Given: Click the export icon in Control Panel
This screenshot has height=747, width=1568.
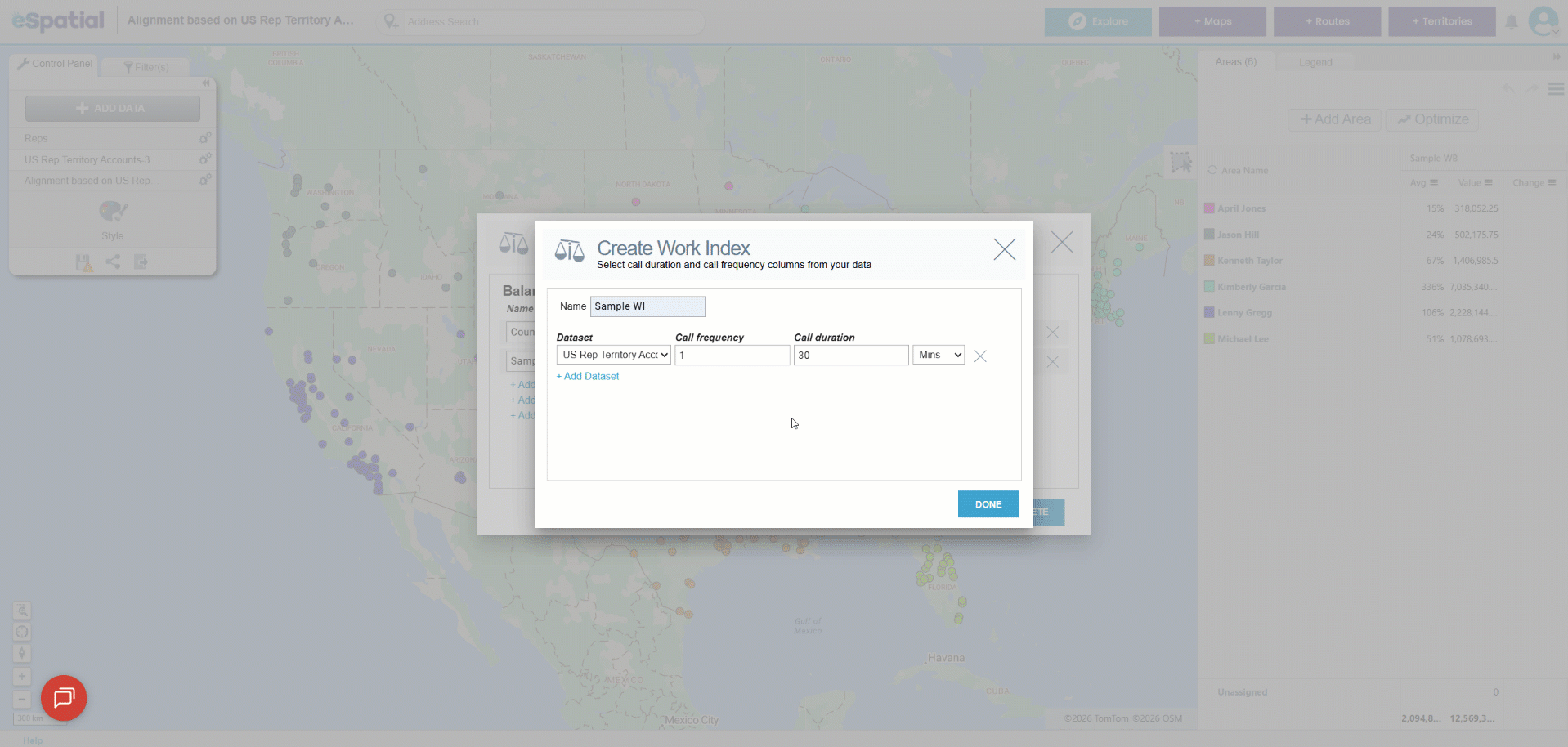Looking at the screenshot, I should [141, 262].
